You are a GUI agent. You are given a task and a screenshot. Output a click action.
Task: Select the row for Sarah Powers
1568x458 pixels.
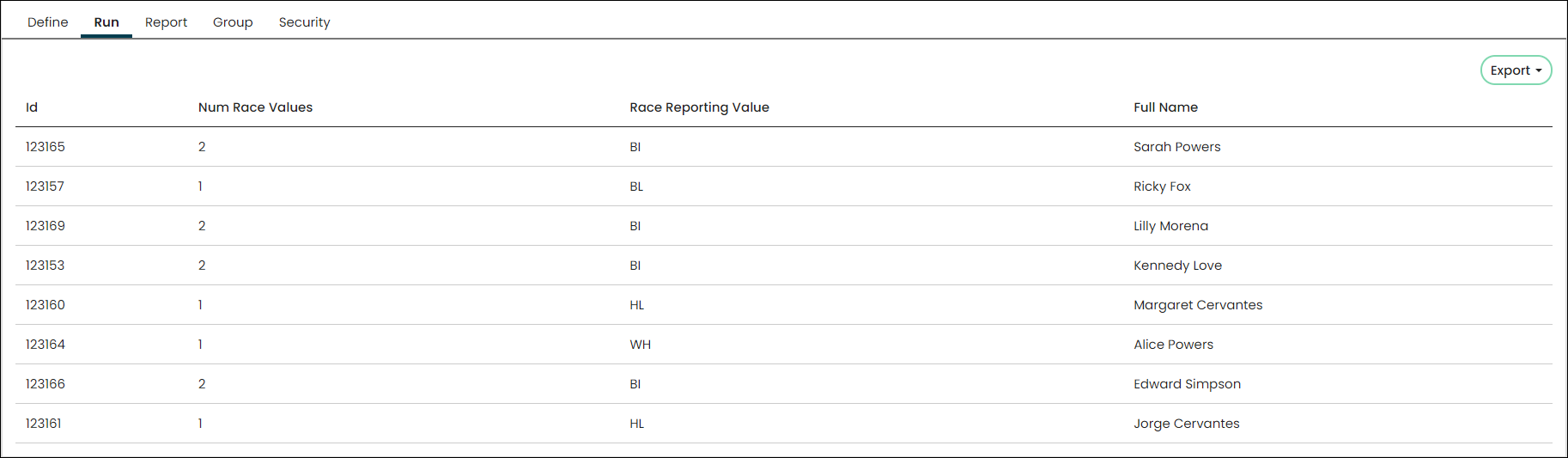click(783, 147)
